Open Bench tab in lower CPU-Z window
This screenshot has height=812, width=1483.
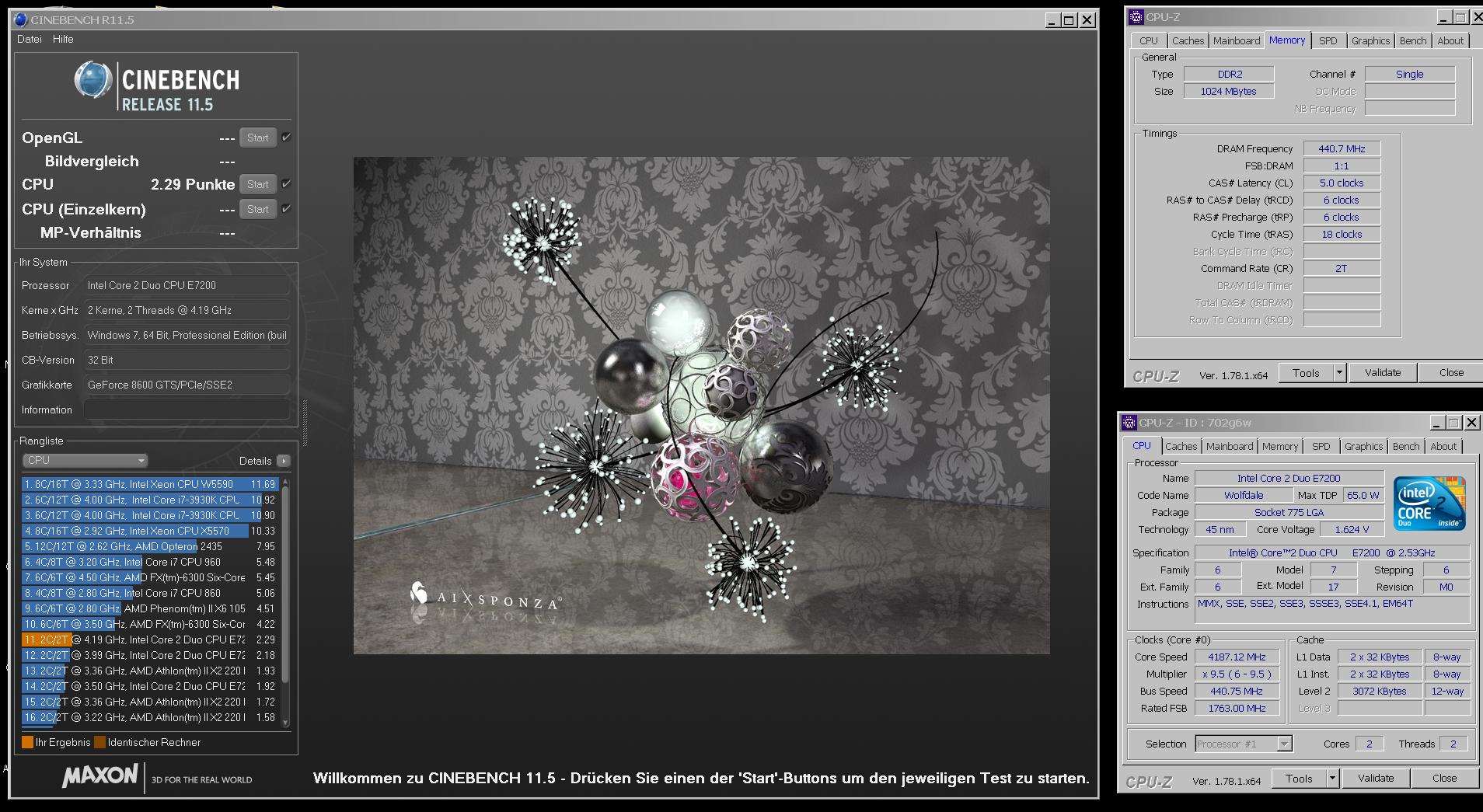[1406, 446]
